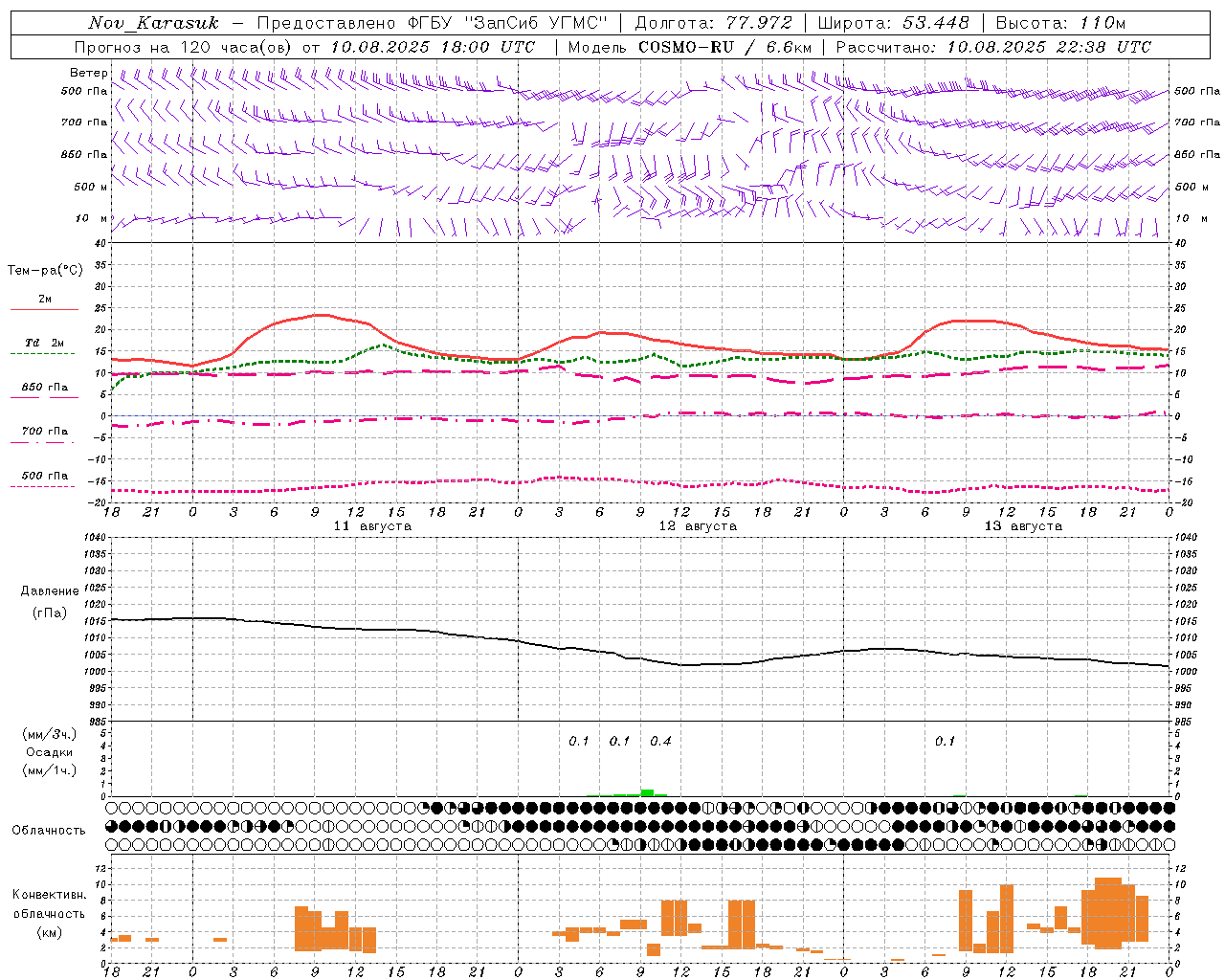Click the 'Ветер' wind panel label
Image resolution: width=1225 pixels, height=980 pixels.
tap(89, 73)
